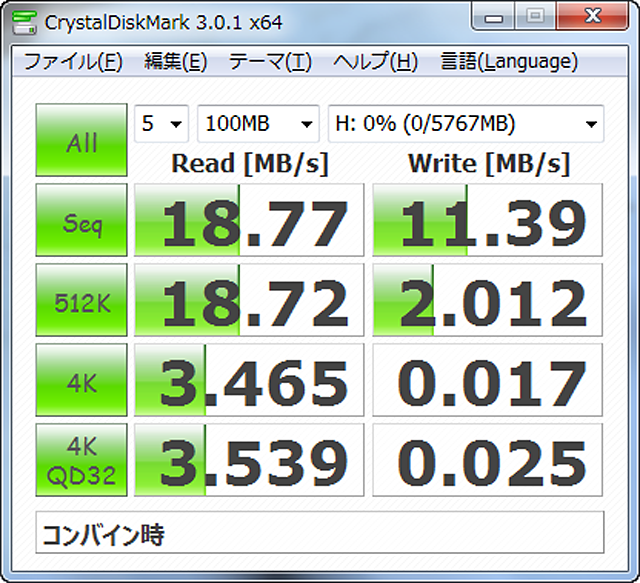Open the ヘルプ(H) menu
Screen dimensions: 640x583
click(x=375, y=62)
